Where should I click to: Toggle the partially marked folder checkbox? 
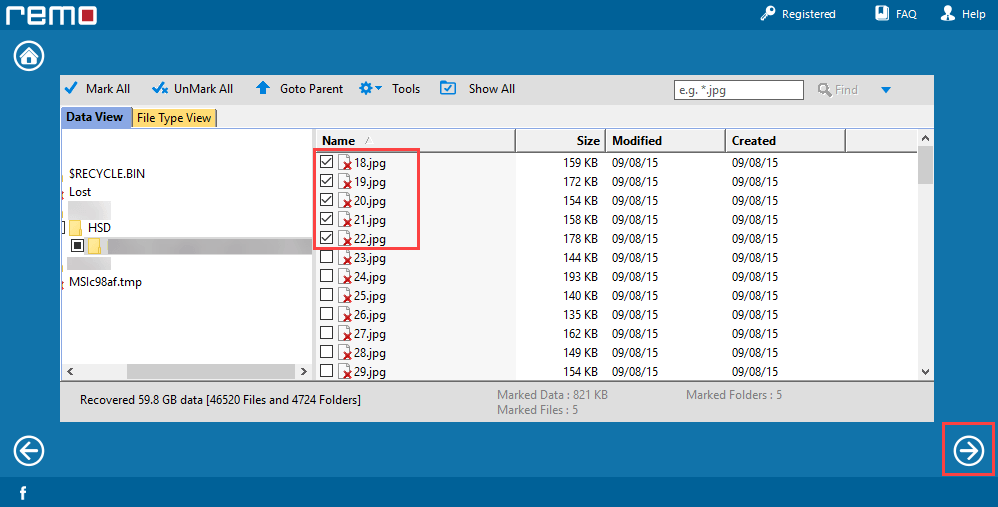click(x=78, y=245)
